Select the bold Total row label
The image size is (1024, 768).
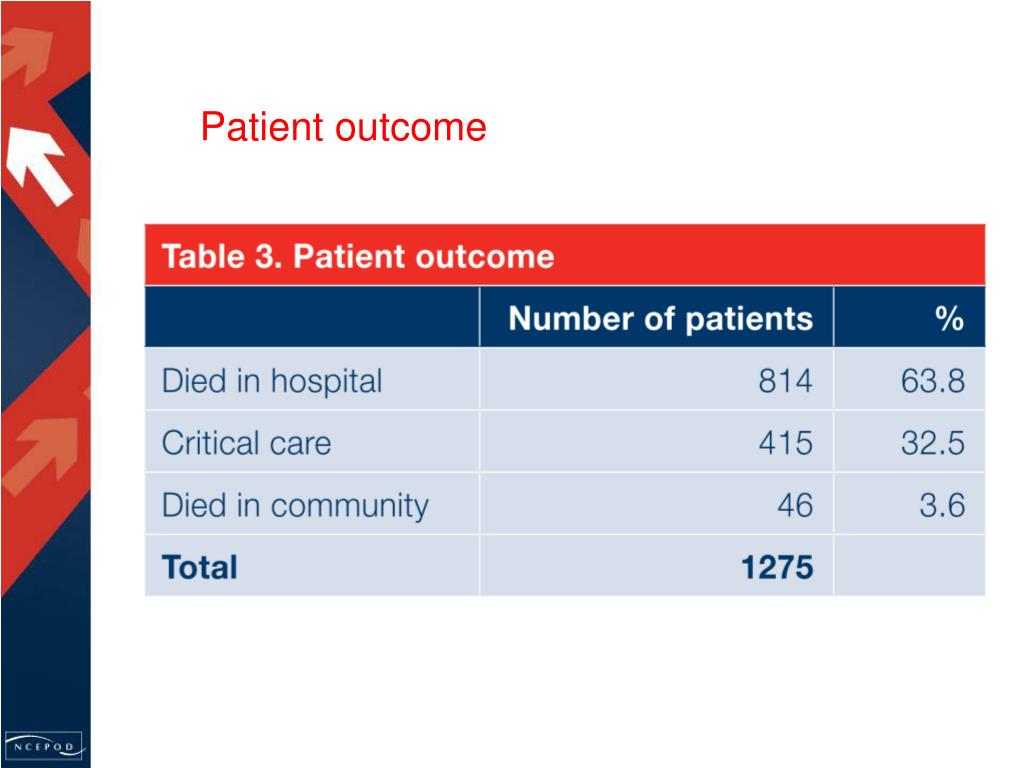tap(199, 567)
